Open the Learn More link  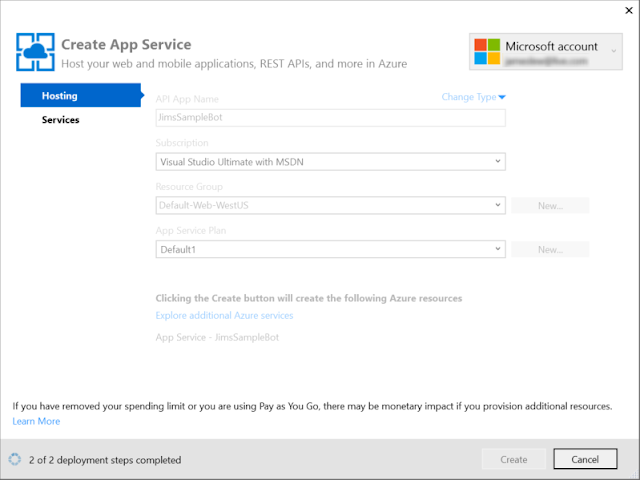coord(36,421)
